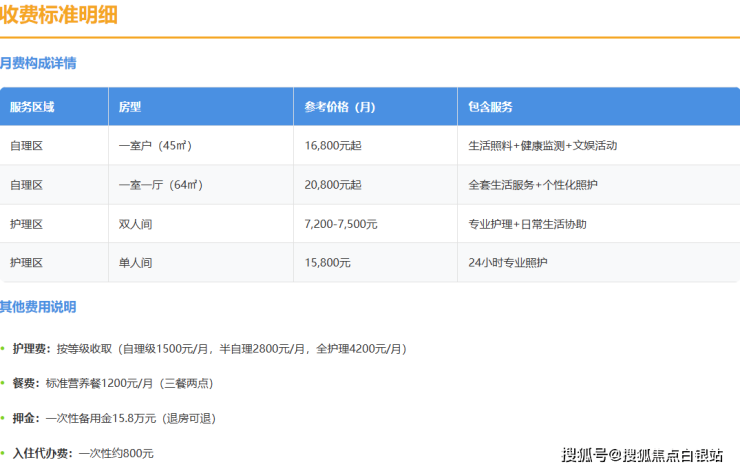This screenshot has width=740, height=471.
Task: Click the 房型 column header
Action: 130,107
